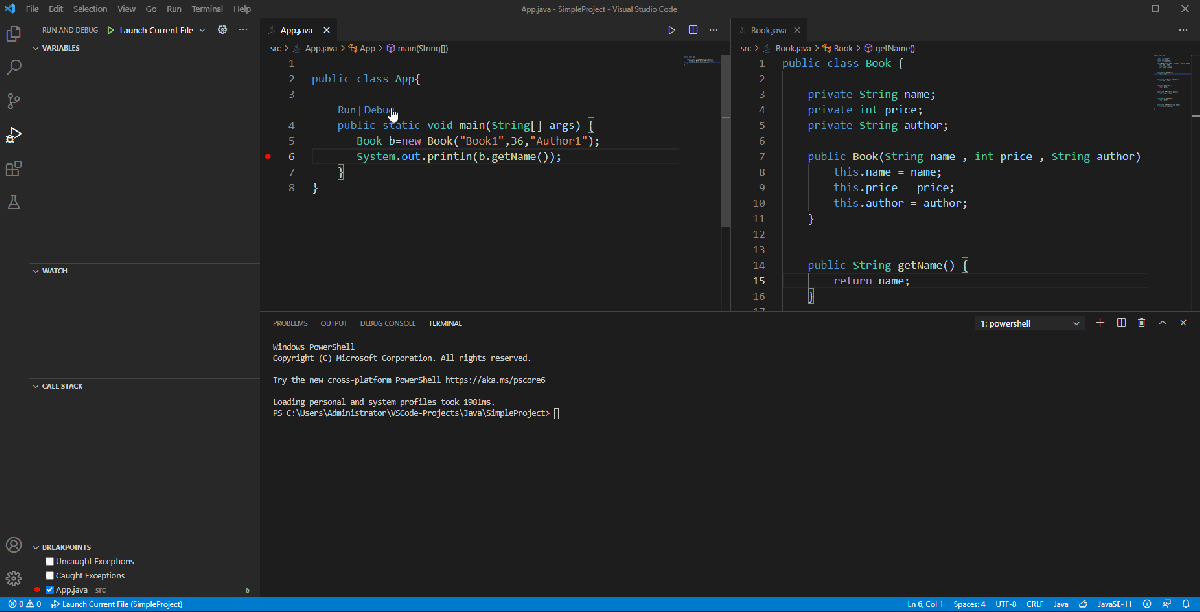Change indentation via Spaces: 4
The height and width of the screenshot is (612, 1200).
coord(970,605)
